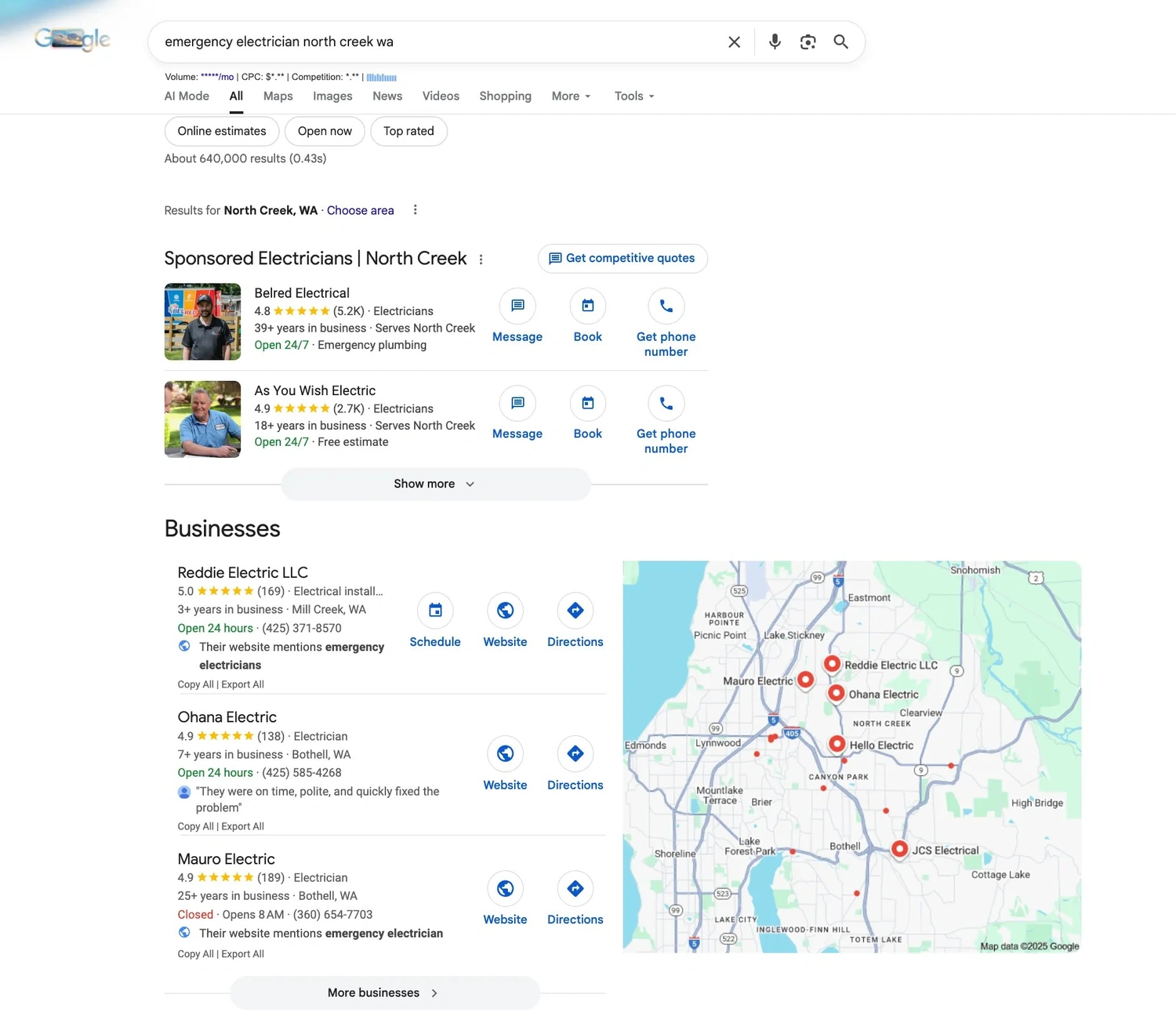Screen dimensions: 1176x1023
Task: Switch to AI Mode tab
Action: pyautogui.click(x=187, y=96)
